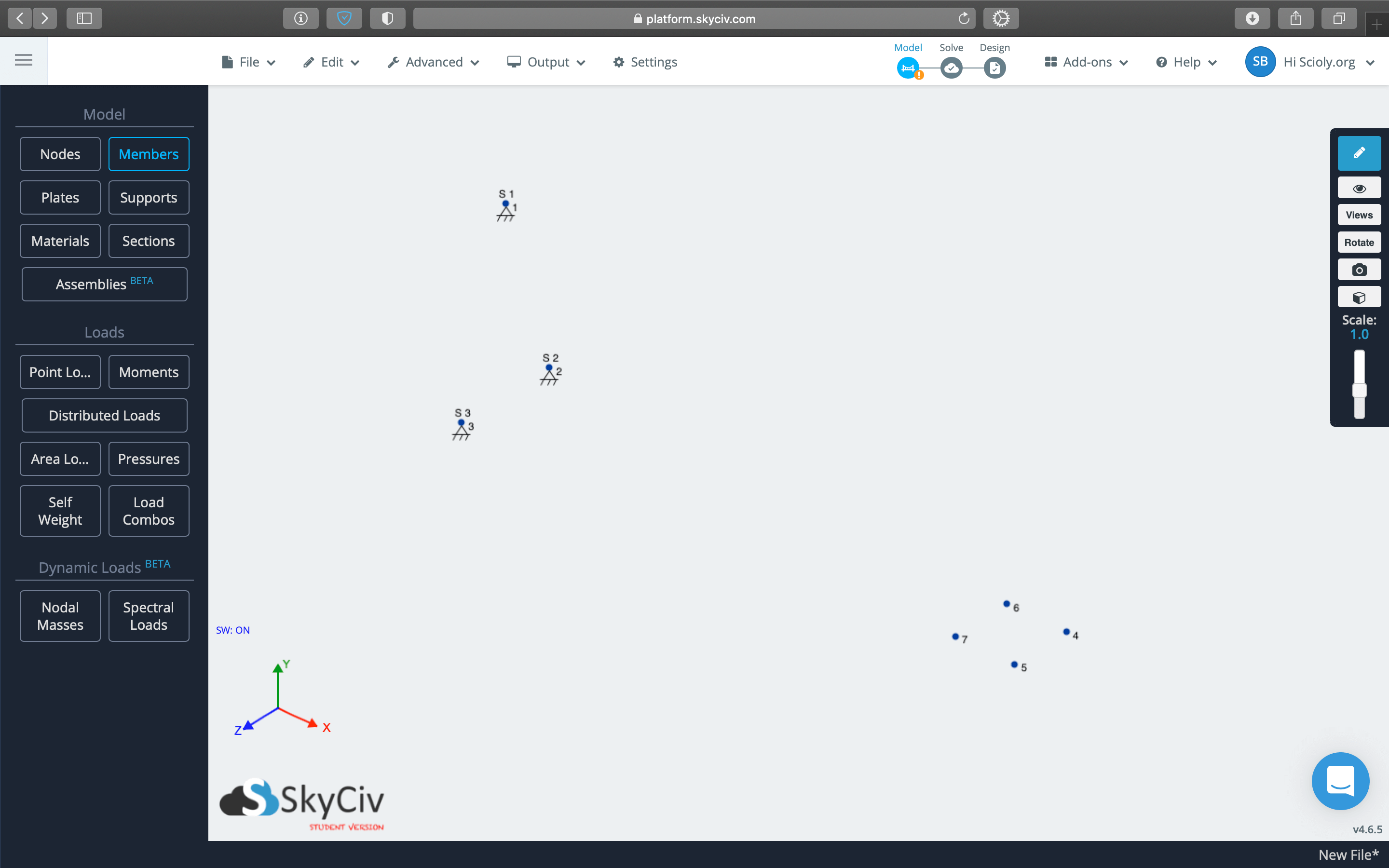Select node 7 in the canvas
The height and width of the screenshot is (868, 1389).
[x=955, y=637]
